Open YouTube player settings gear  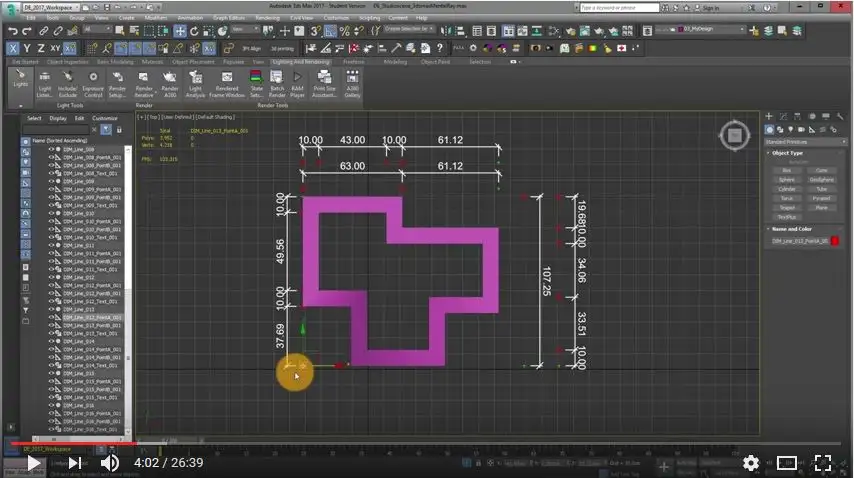751,463
